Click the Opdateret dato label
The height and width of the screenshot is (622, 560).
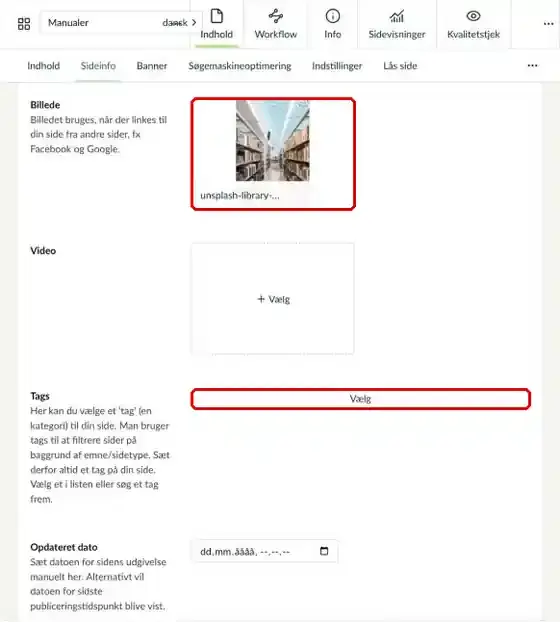[x=64, y=547]
